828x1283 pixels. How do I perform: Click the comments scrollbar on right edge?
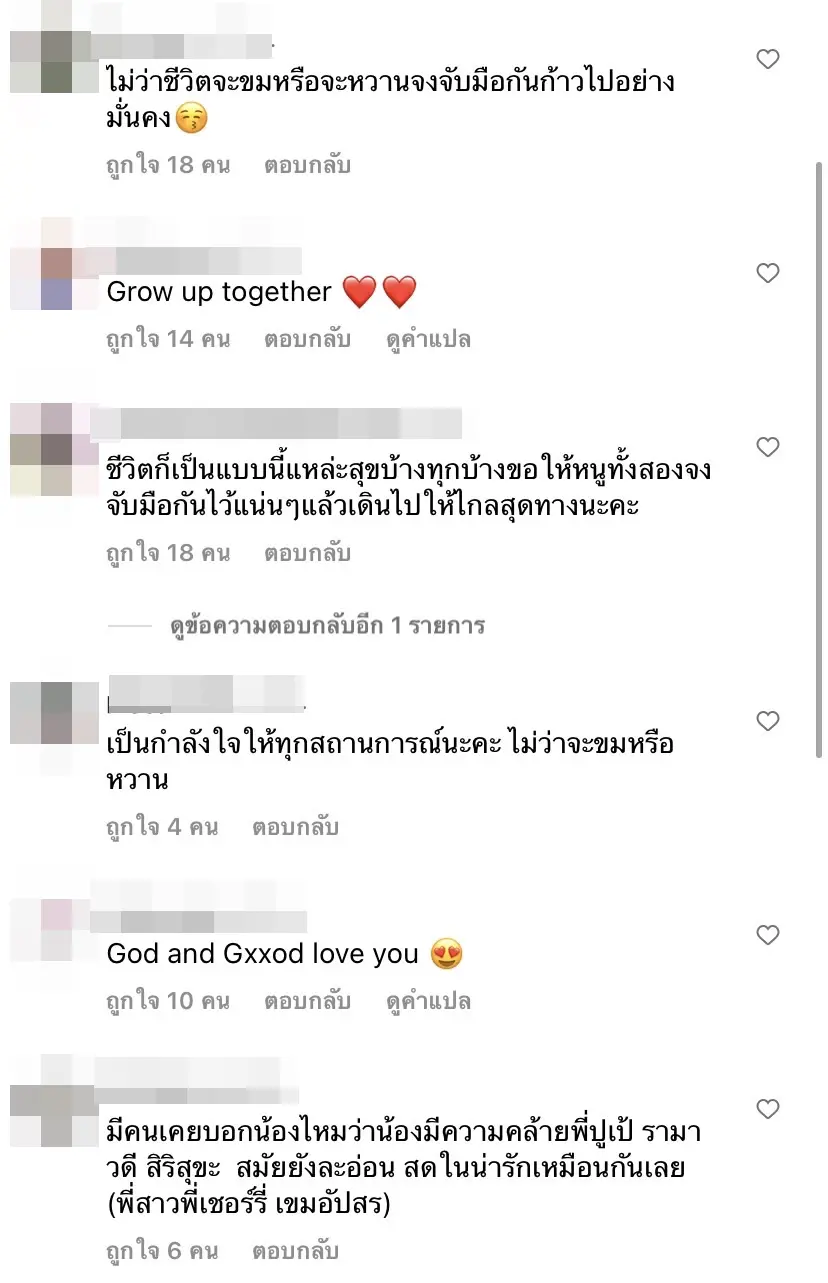pyautogui.click(x=820, y=460)
